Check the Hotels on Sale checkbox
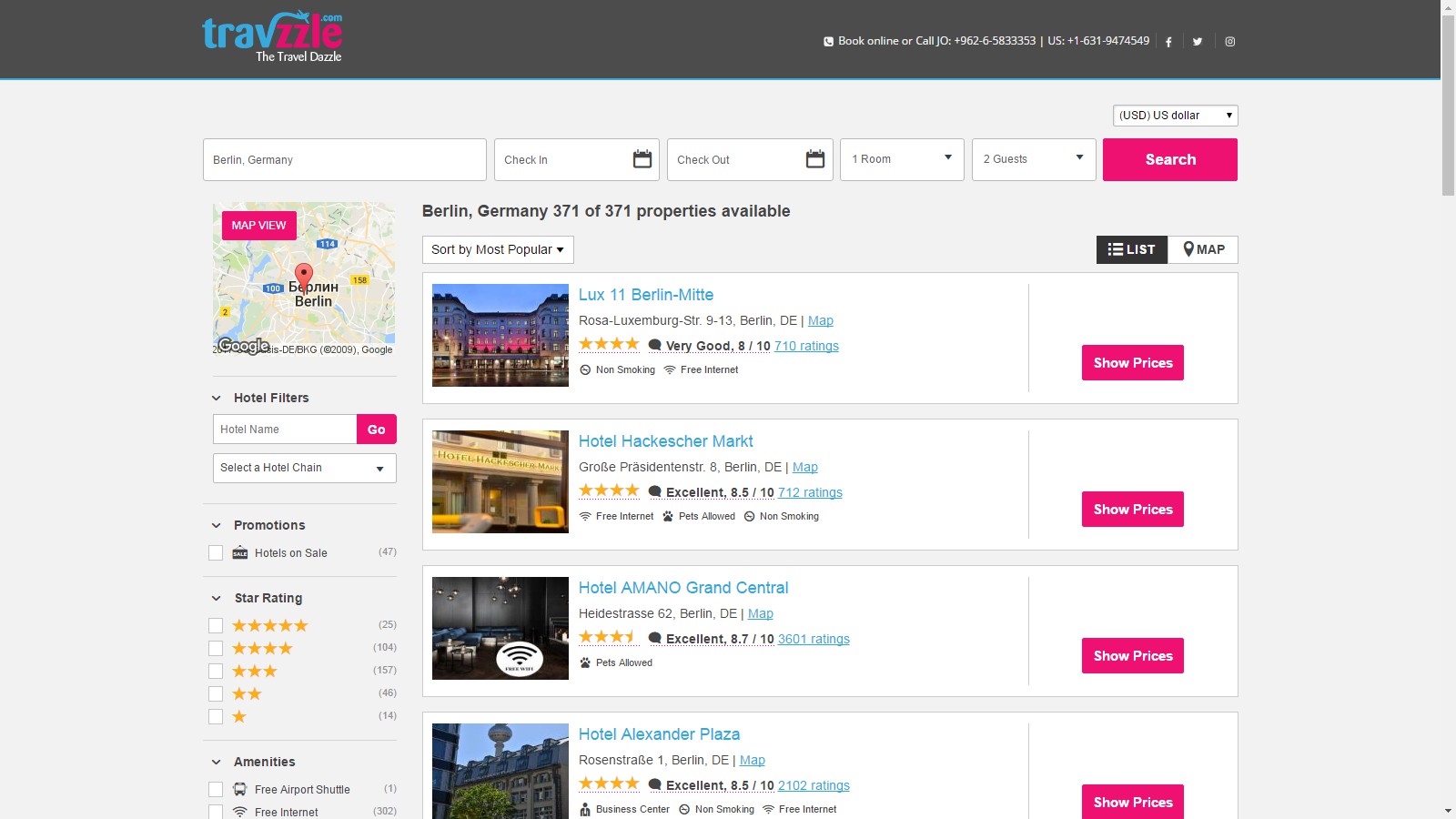Viewport: 1456px width, 819px height. (216, 553)
